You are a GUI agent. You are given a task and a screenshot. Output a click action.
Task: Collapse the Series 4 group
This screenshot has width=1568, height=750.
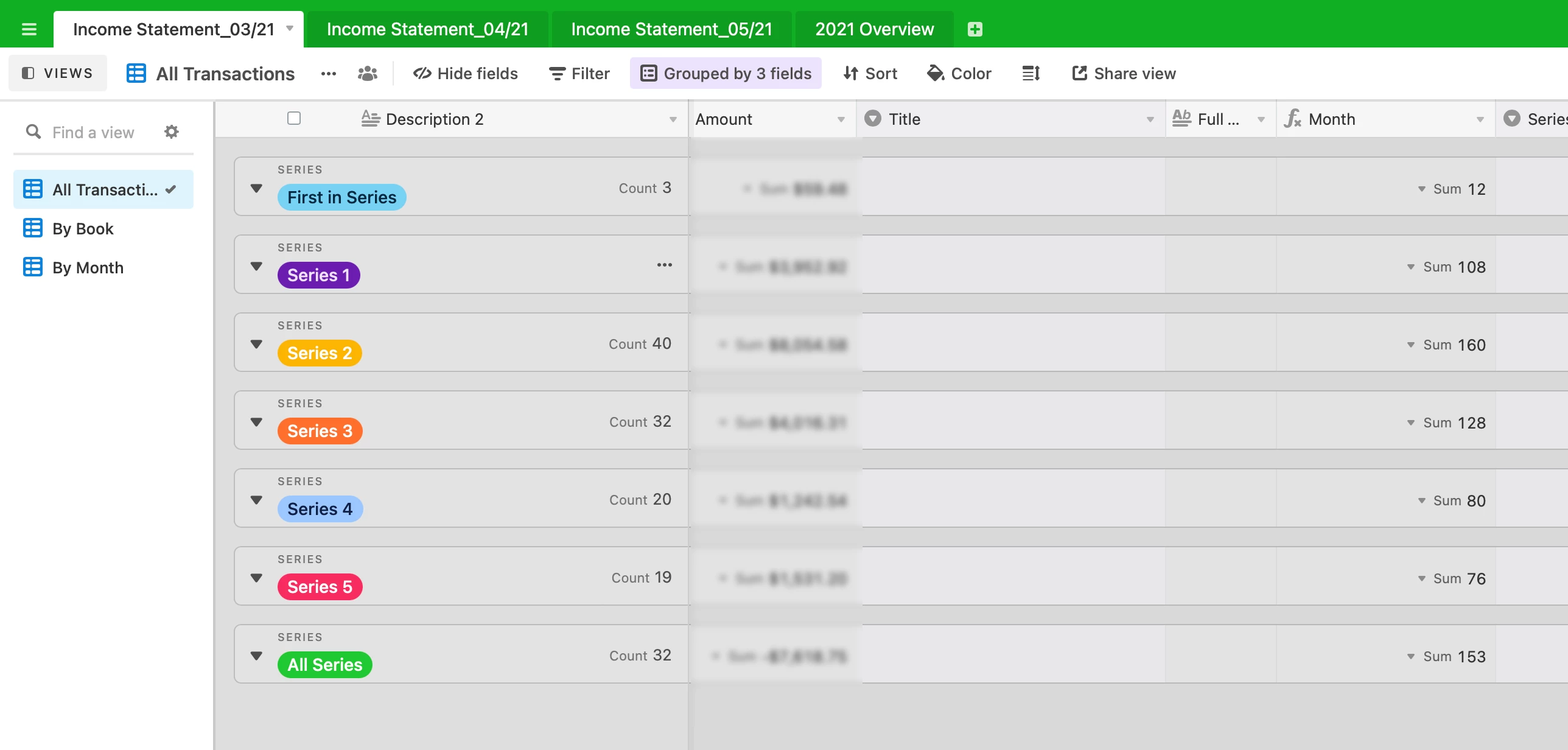pyautogui.click(x=256, y=500)
